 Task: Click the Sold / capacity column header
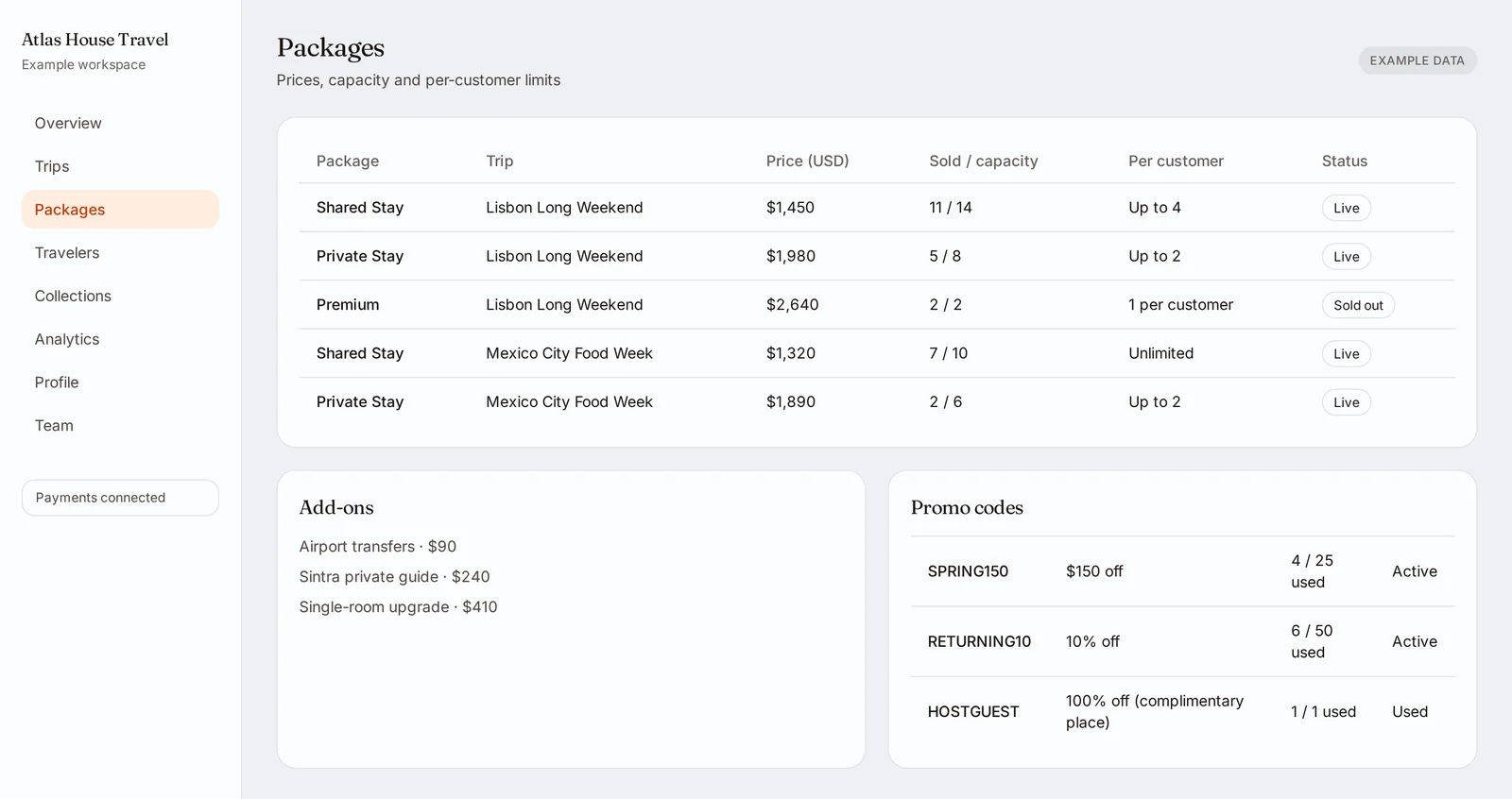pyautogui.click(x=984, y=161)
